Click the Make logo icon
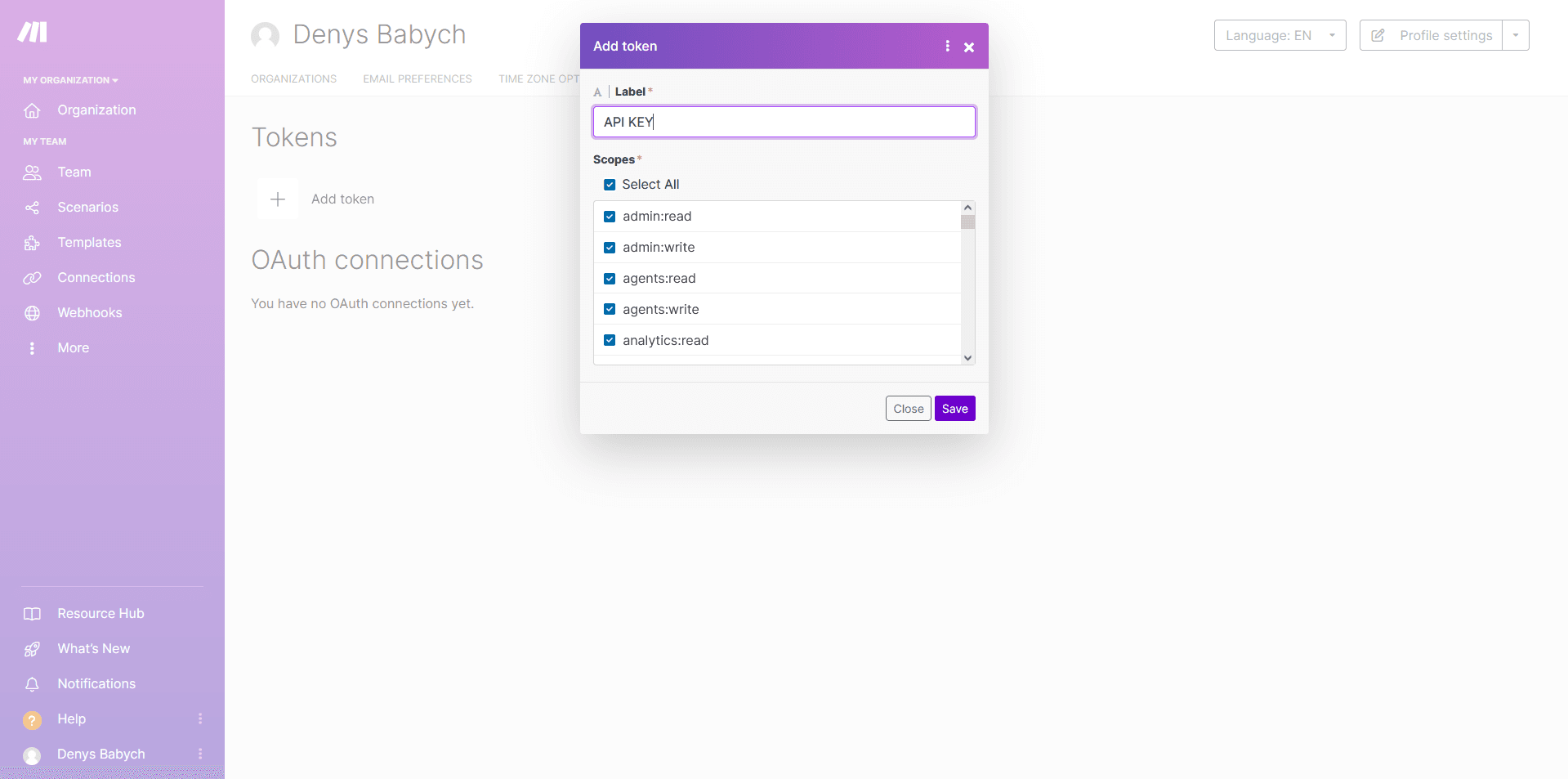 coord(33,32)
